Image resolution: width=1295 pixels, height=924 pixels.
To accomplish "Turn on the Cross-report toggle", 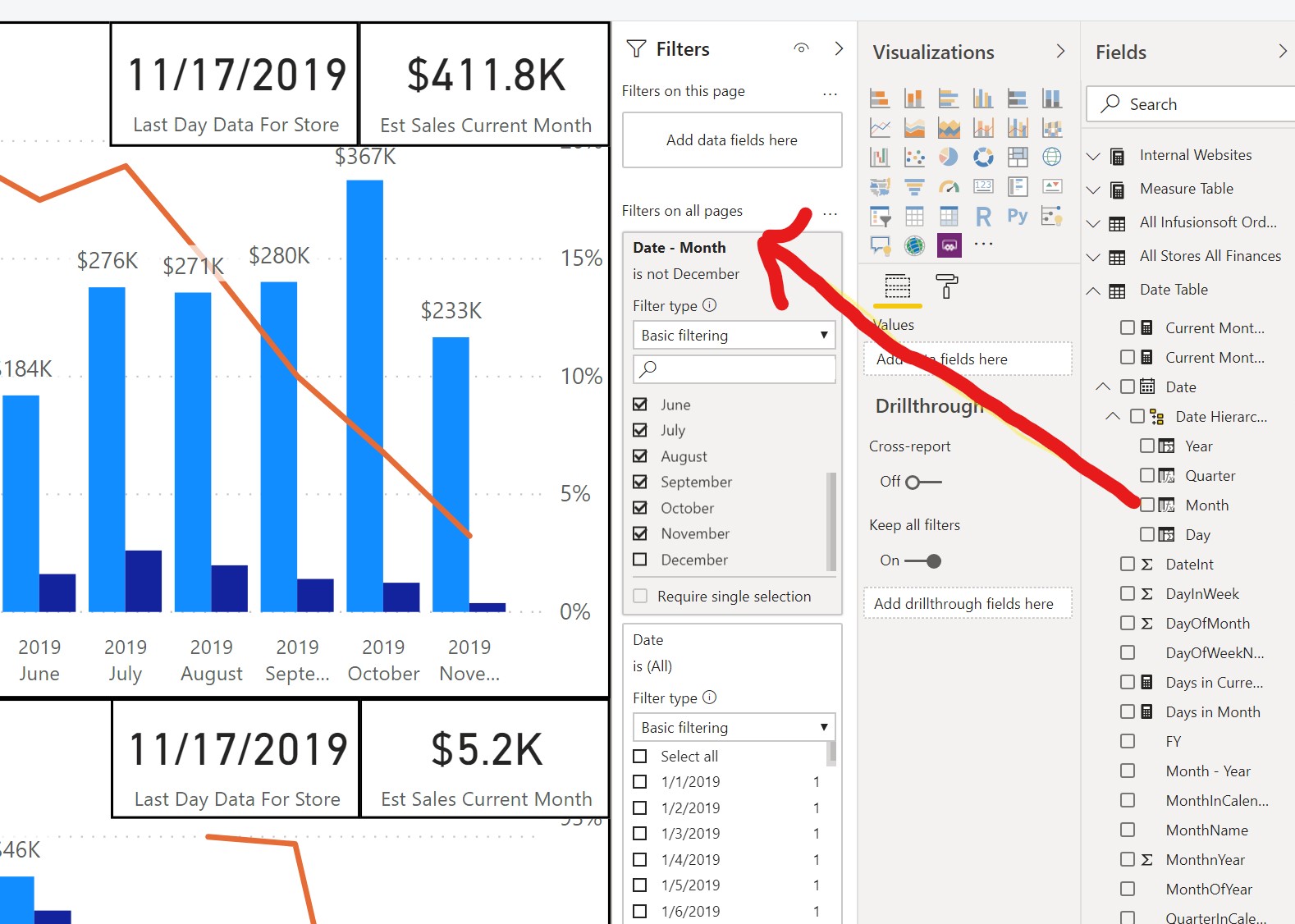I will [x=922, y=482].
